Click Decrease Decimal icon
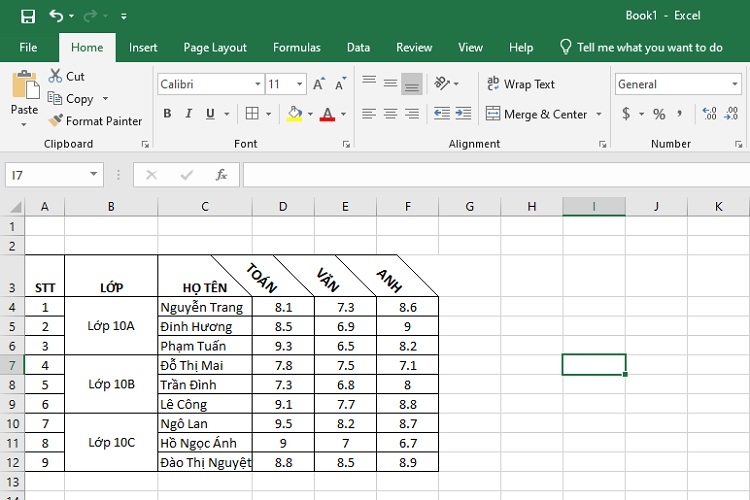The height and width of the screenshot is (500, 750). 732,113
